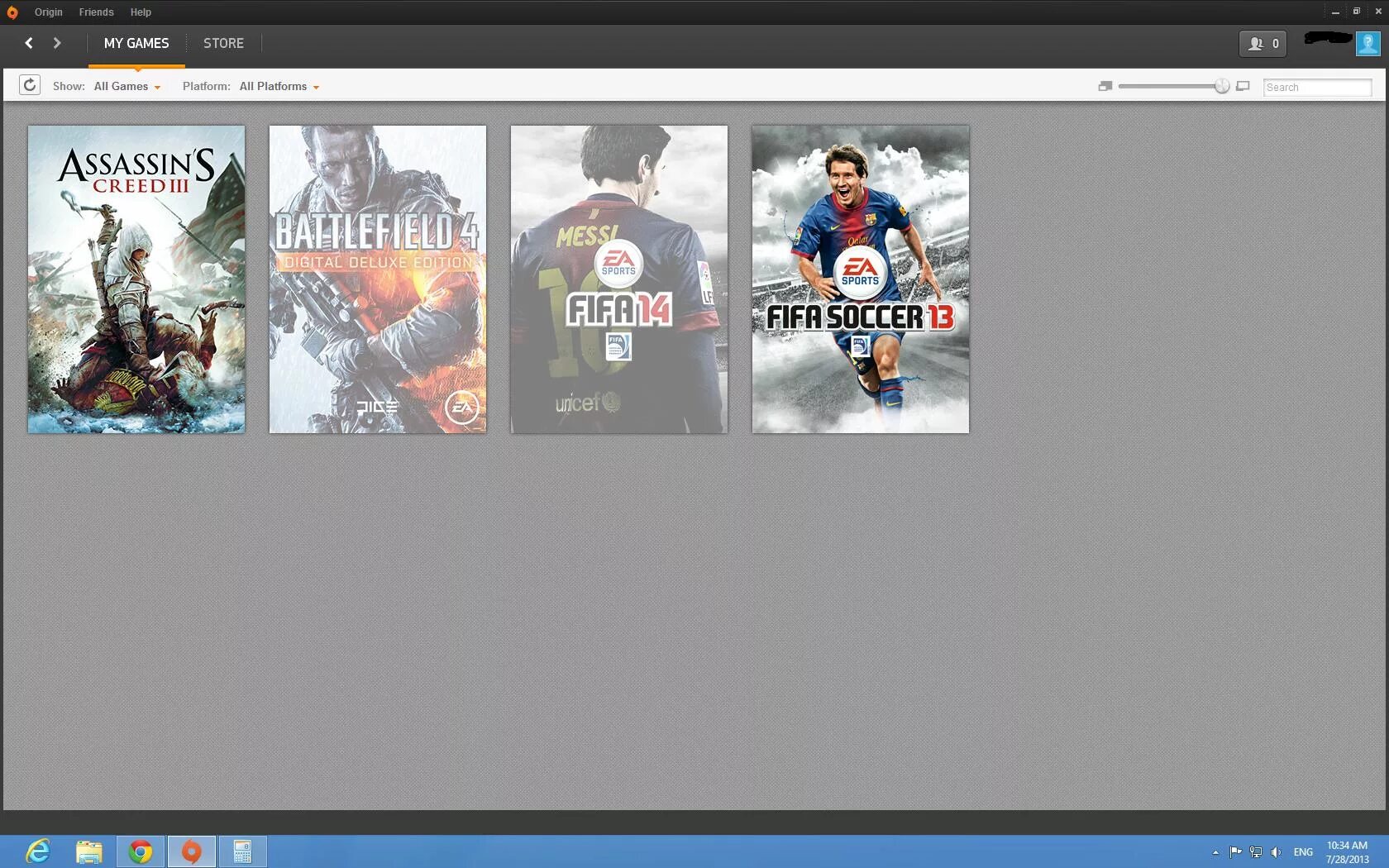Open the Friends menu
This screenshot has width=1389, height=868.
click(96, 12)
